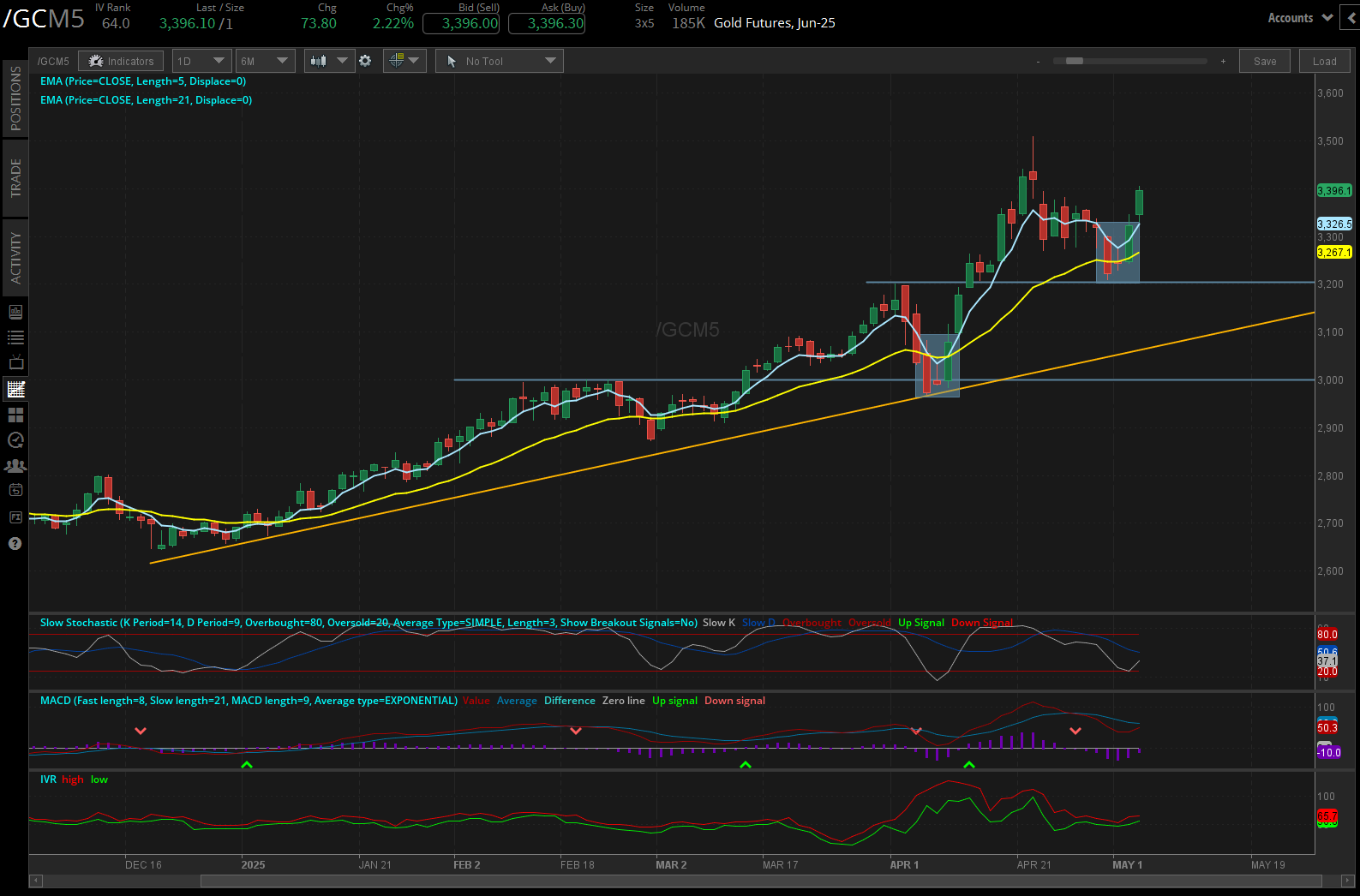Open the crosshair cursor mode dropdown
This screenshot has width=1360, height=896.
click(404, 61)
